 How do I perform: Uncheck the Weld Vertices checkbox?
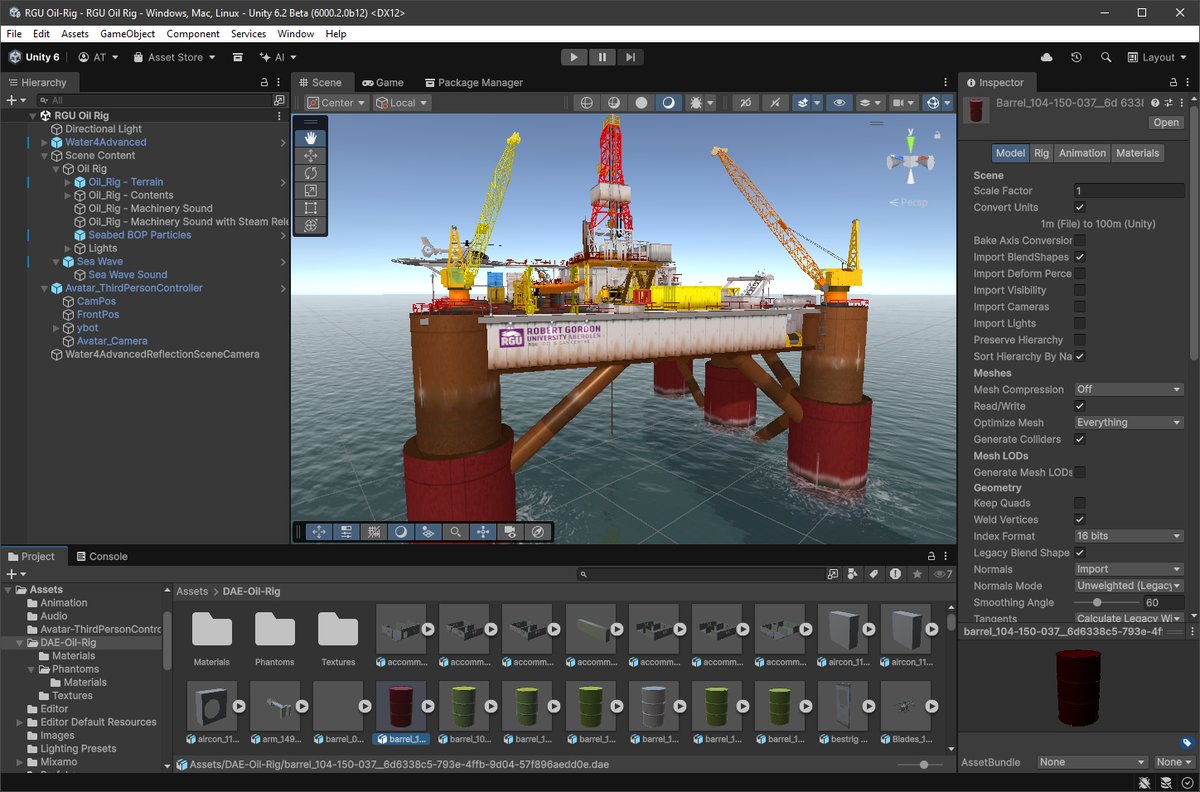coord(1080,520)
